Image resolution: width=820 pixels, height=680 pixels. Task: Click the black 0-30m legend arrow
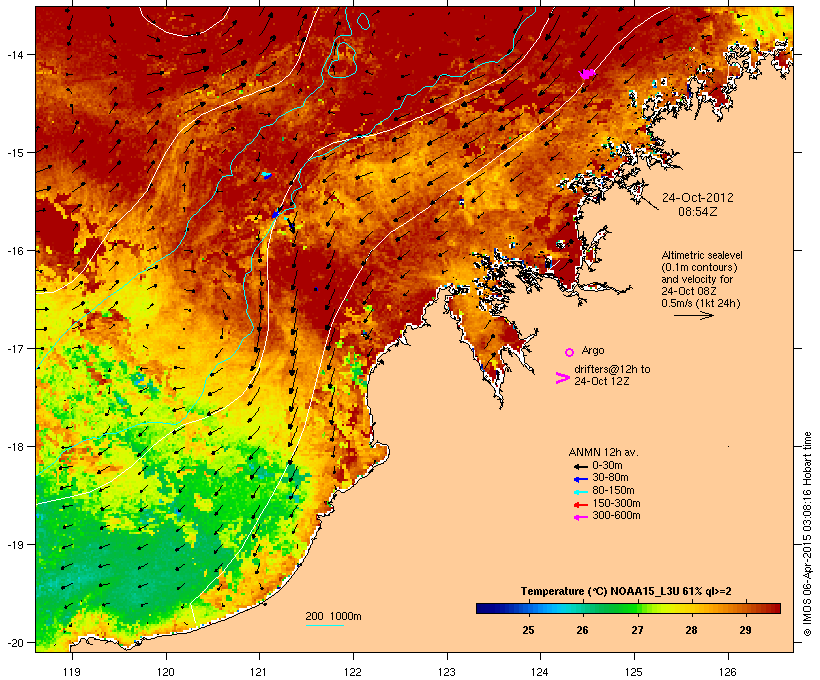580,466
